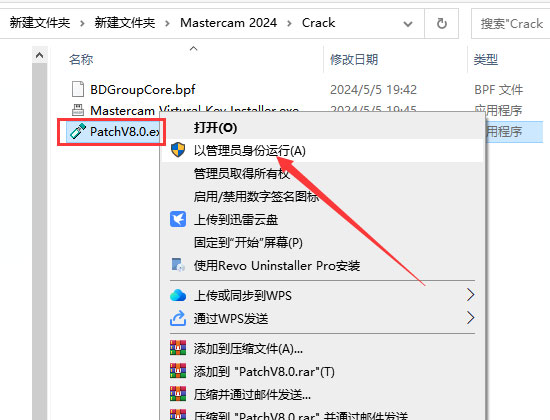The image size is (550, 420).
Task: Refresh the Crack folder view
Action: [x=441, y=24]
